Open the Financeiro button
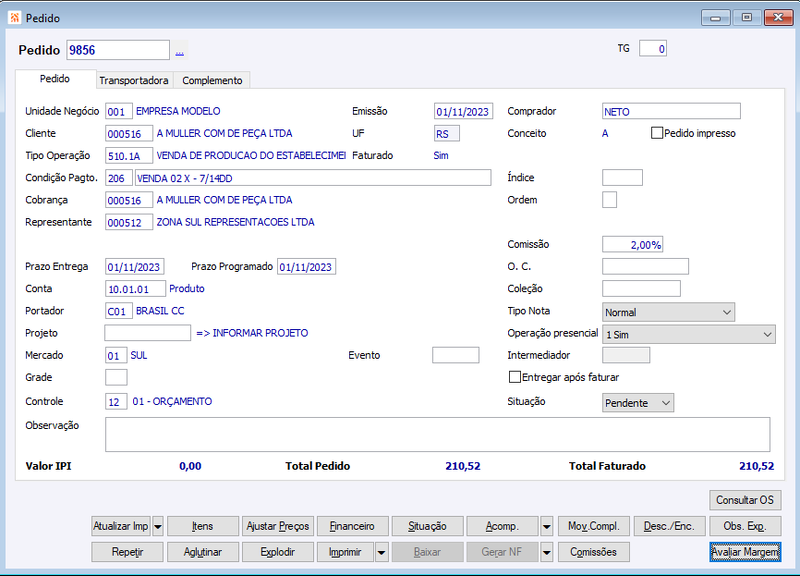800x576 pixels. coord(352,526)
